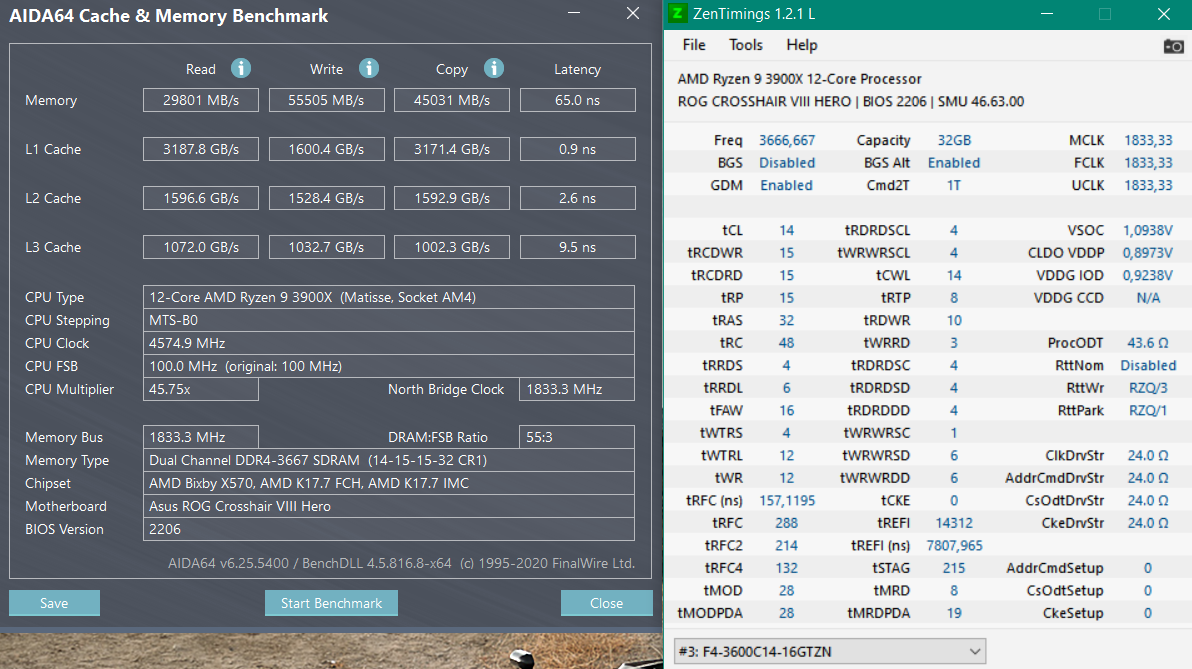1192x669 pixels.
Task: Click tCL value 14
Action: (787, 230)
